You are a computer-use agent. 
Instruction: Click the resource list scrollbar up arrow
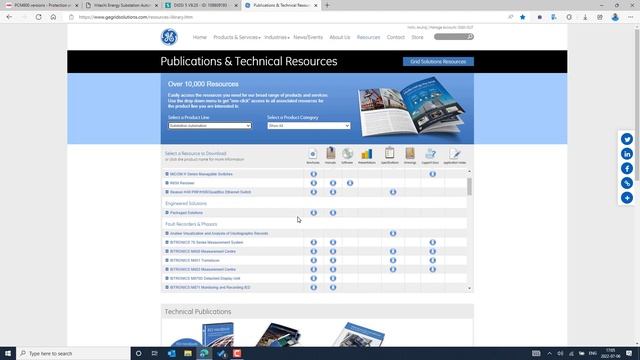[x=469, y=171]
